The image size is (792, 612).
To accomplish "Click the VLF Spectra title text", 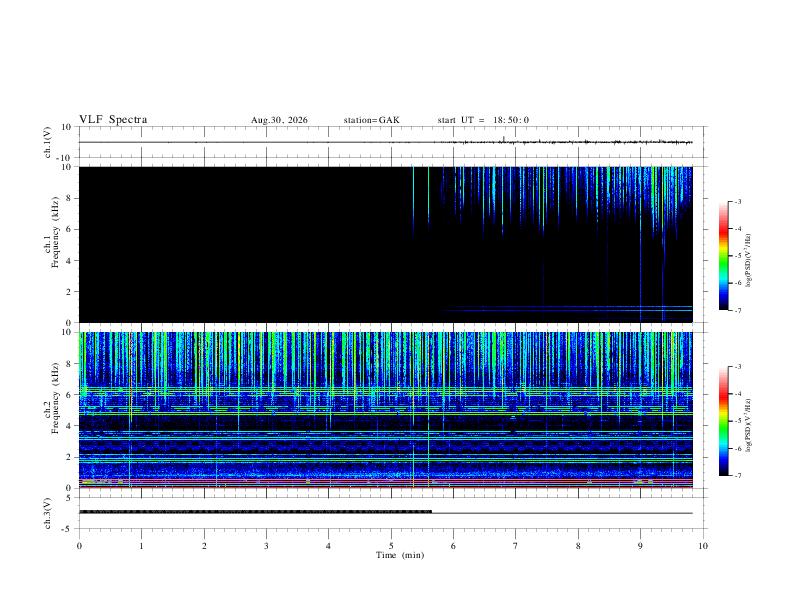I will 113,120.
